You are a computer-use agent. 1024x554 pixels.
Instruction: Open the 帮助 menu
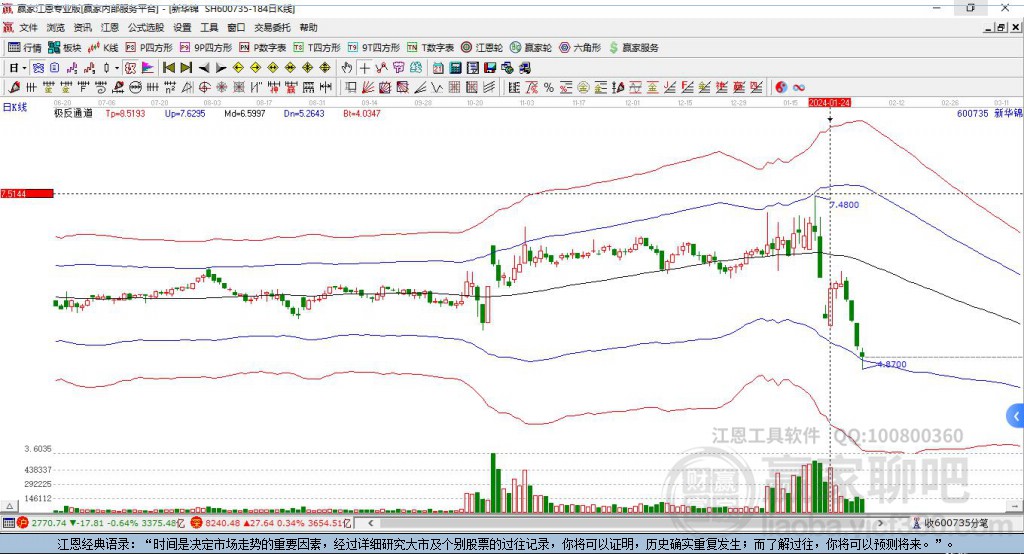pos(308,27)
